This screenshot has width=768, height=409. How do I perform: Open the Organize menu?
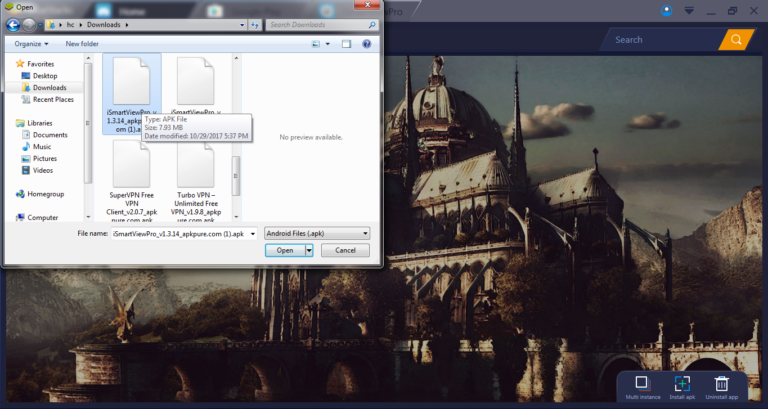(32, 44)
